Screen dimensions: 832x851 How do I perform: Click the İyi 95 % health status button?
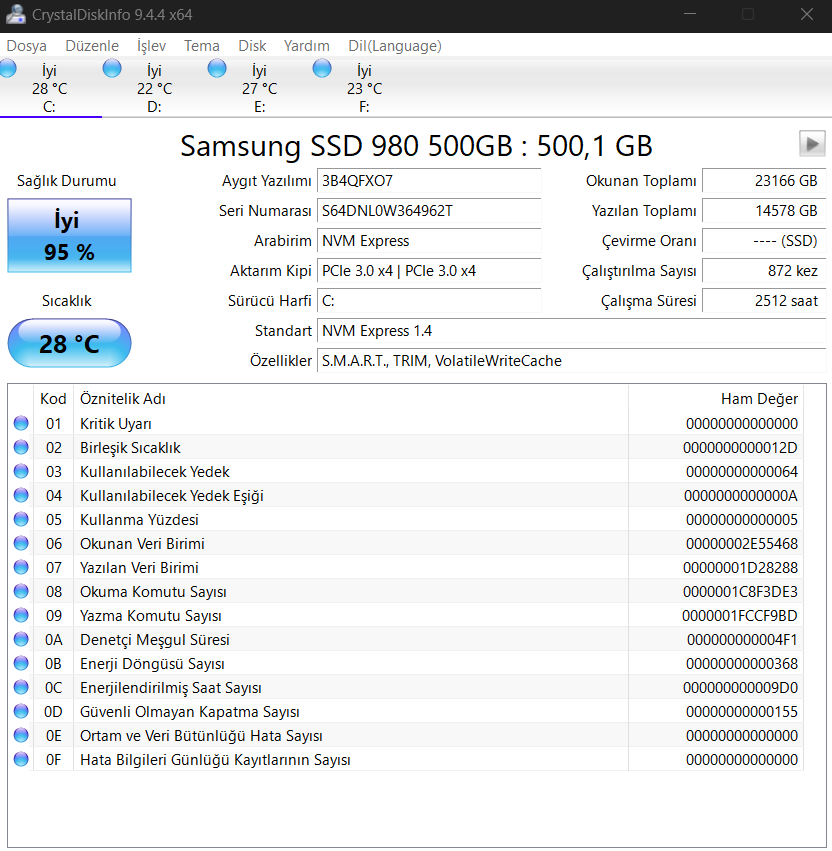click(69, 236)
